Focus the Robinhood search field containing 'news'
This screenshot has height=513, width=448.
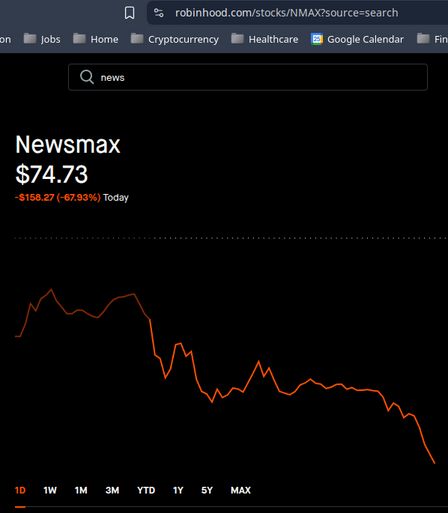pyautogui.click(x=248, y=77)
